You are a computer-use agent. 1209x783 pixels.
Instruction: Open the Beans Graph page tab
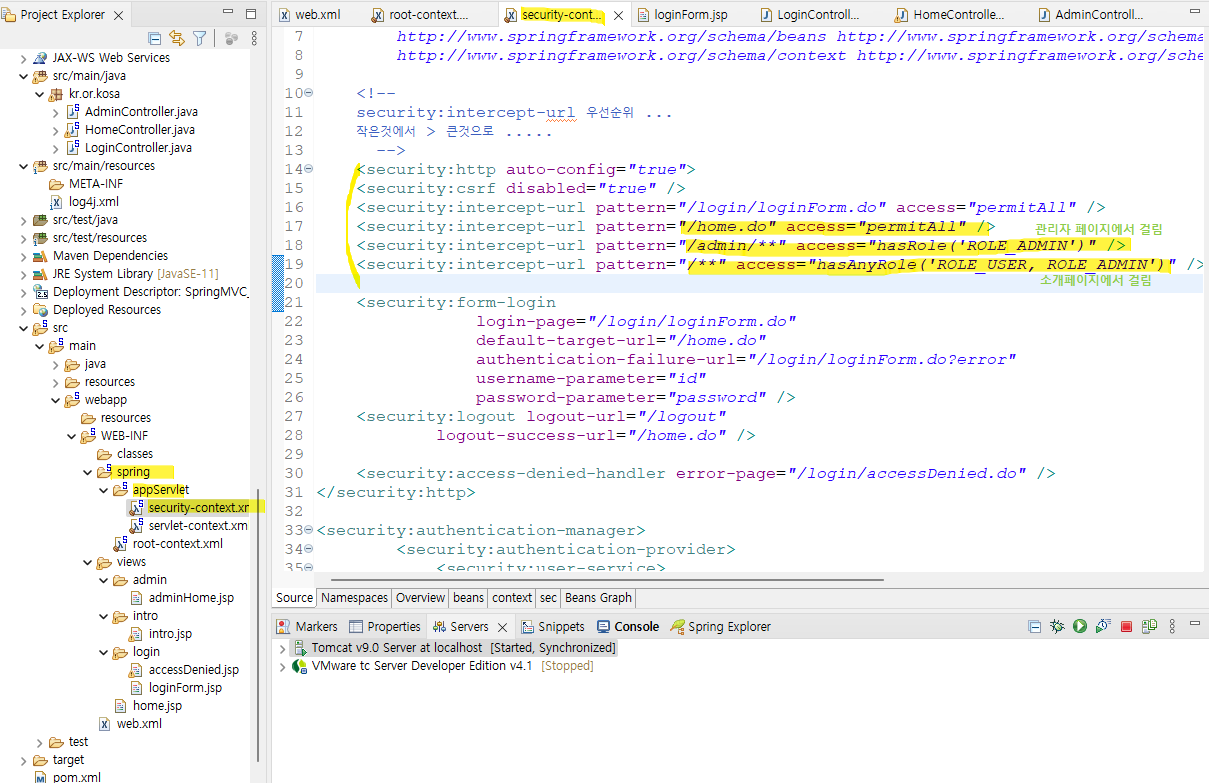pos(598,597)
